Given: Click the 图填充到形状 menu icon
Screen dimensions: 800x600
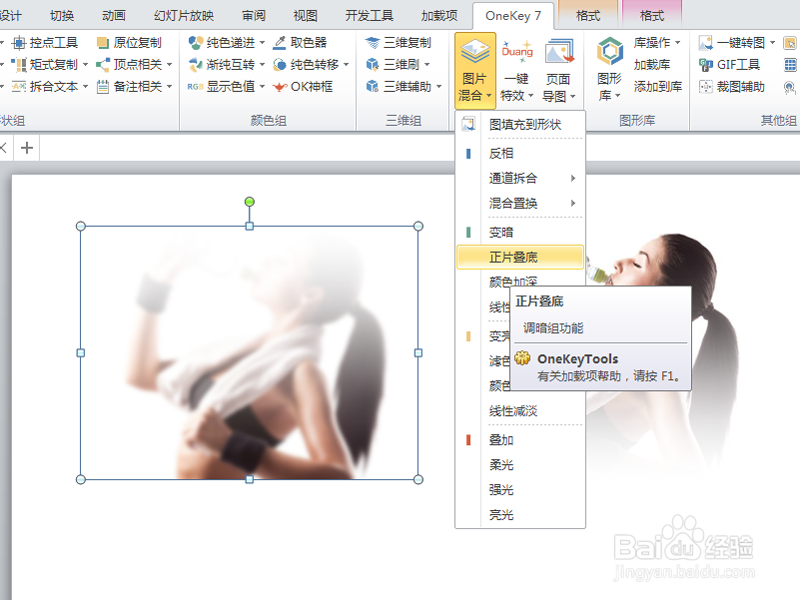Looking at the screenshot, I should [468, 124].
